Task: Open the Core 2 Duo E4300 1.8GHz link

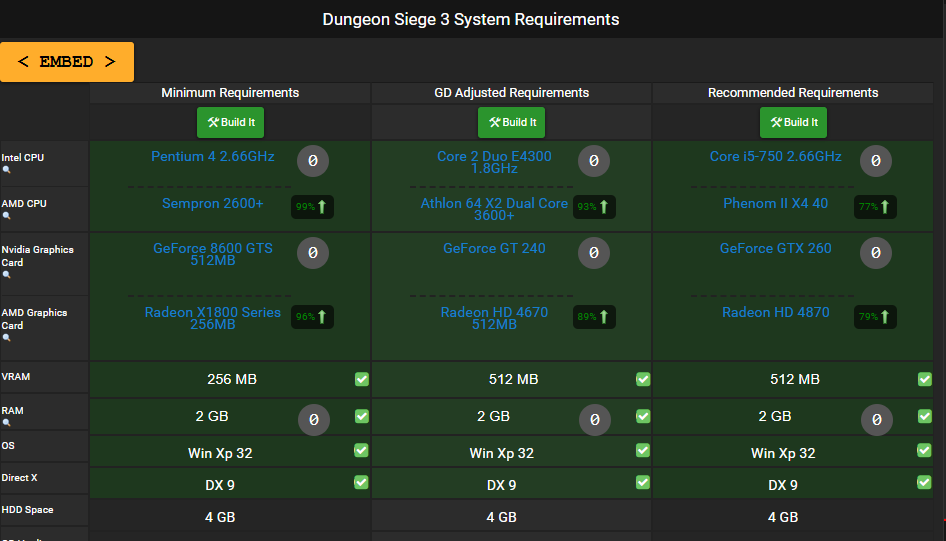Action: coord(494,162)
